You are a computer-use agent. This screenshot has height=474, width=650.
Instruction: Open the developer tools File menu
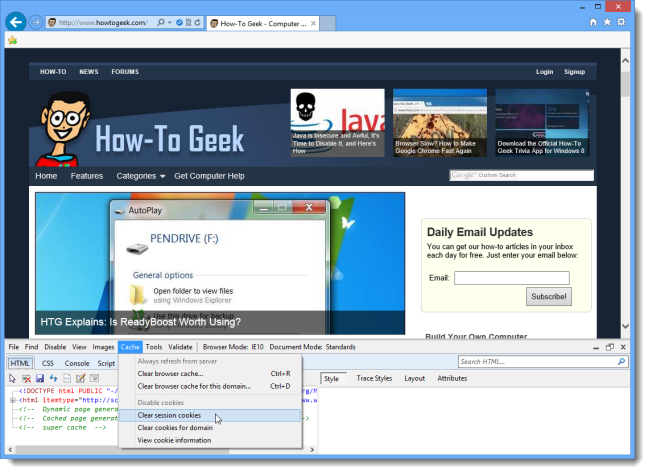tap(14, 347)
